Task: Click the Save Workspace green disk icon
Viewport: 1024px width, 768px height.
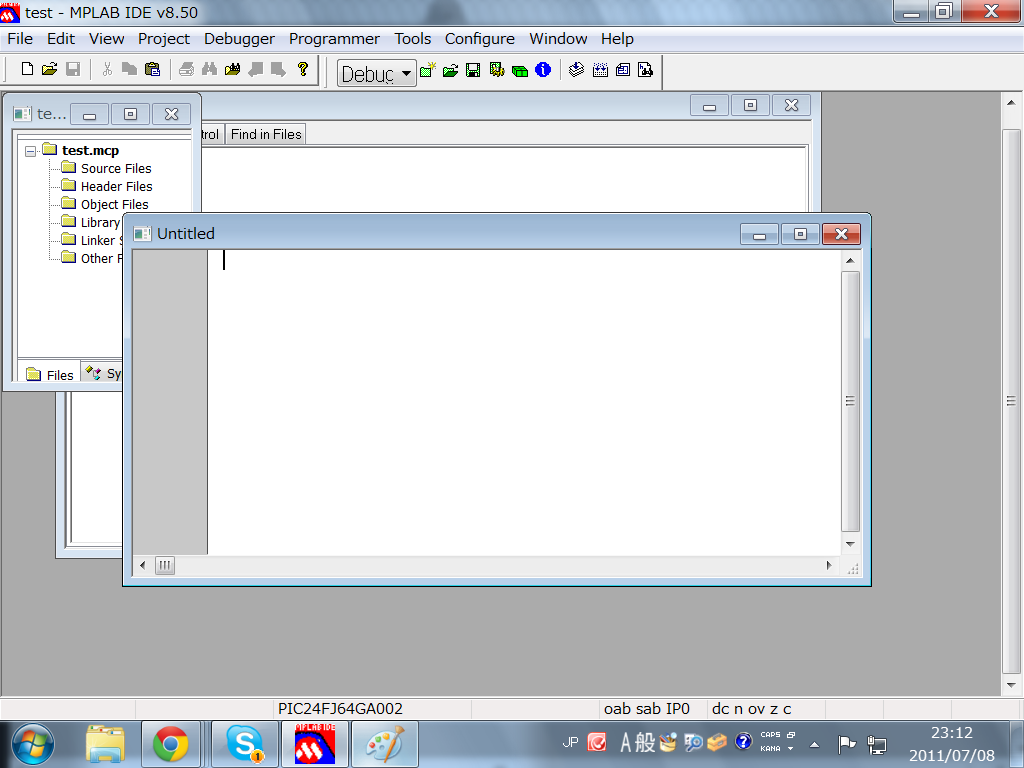Action: pyautogui.click(x=473, y=70)
